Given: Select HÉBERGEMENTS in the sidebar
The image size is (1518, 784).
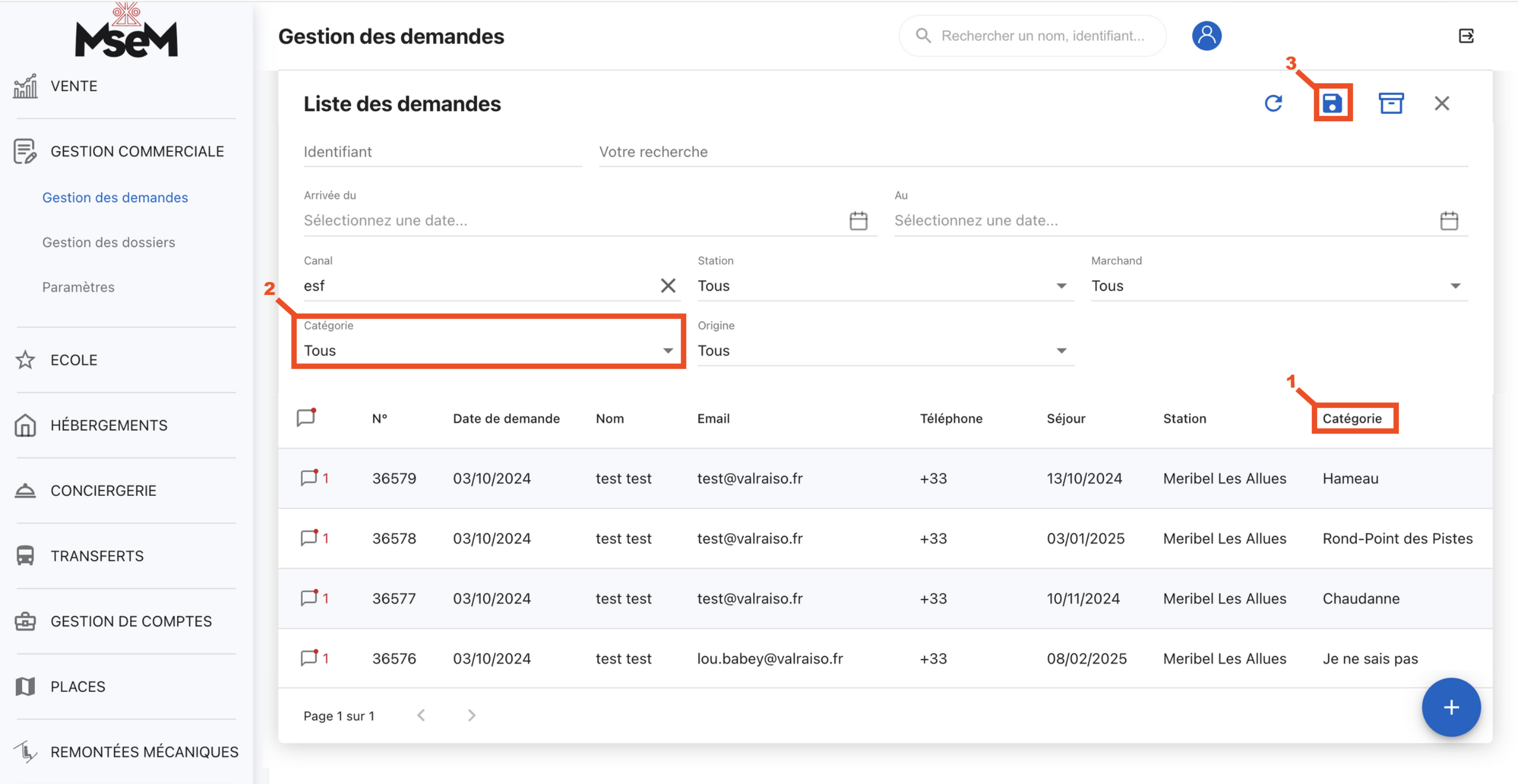Looking at the screenshot, I should 109,425.
